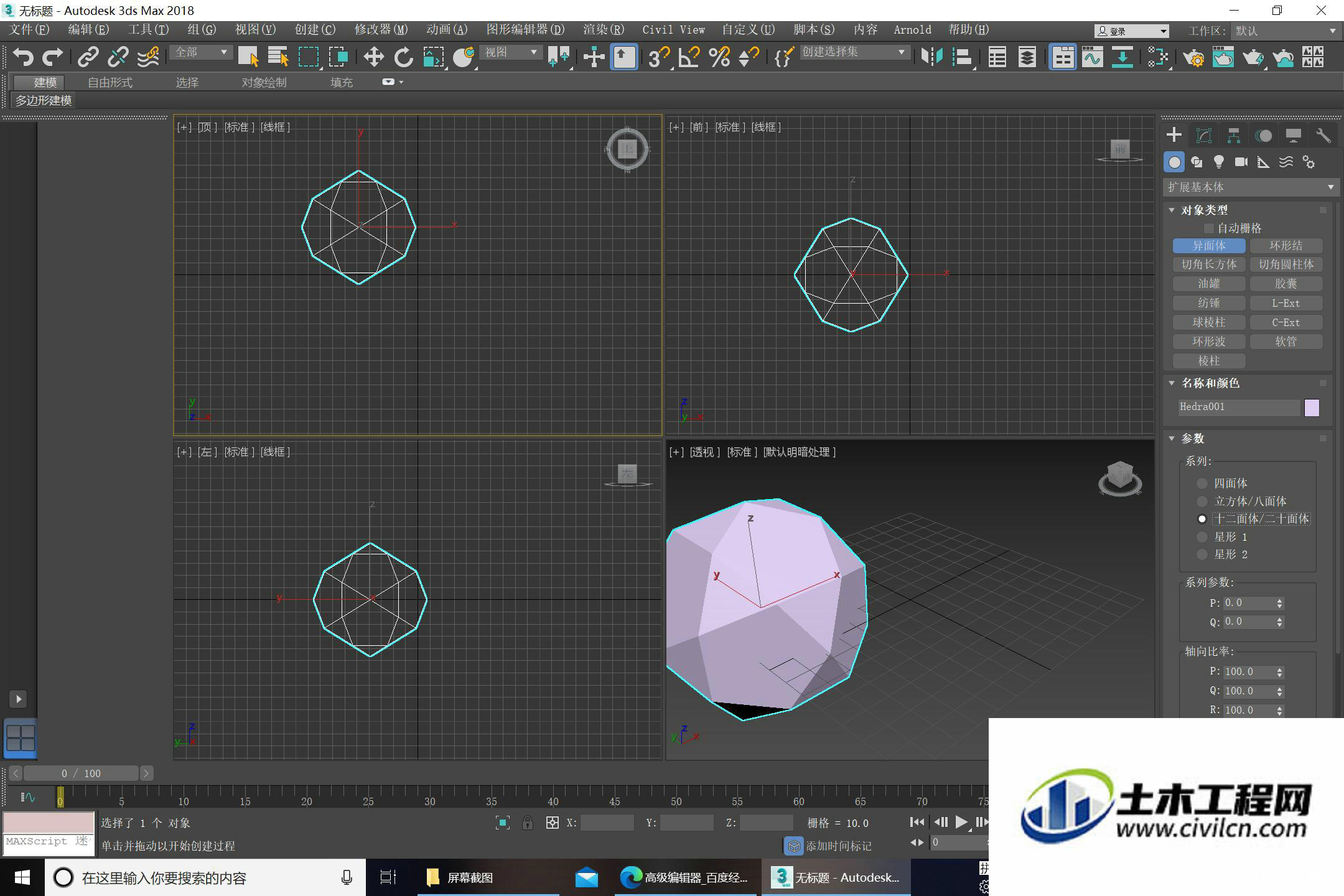Switch to the Modify panel tab
The width and height of the screenshot is (1344, 896).
1204,136
